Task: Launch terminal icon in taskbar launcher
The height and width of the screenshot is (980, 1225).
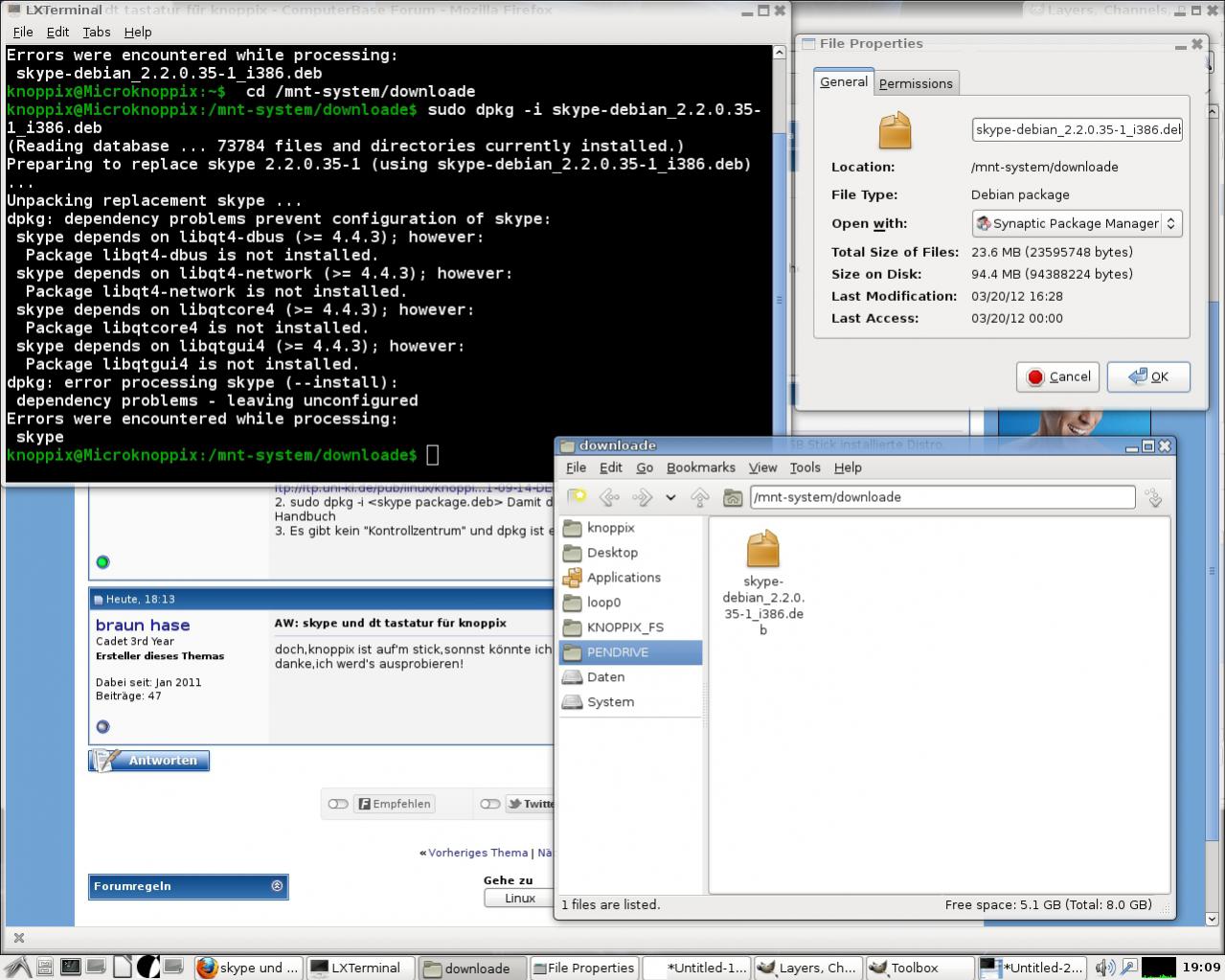Action: (71, 968)
